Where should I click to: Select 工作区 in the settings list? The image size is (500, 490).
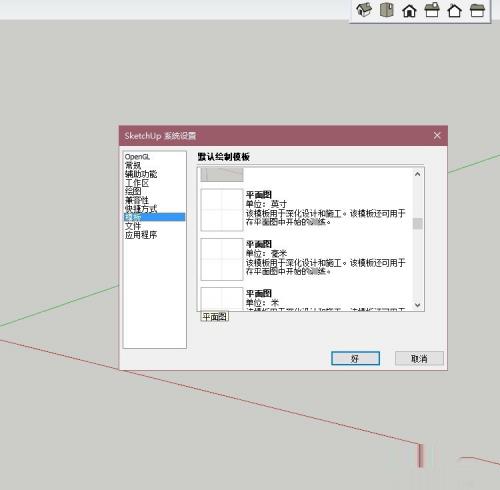(x=137, y=183)
